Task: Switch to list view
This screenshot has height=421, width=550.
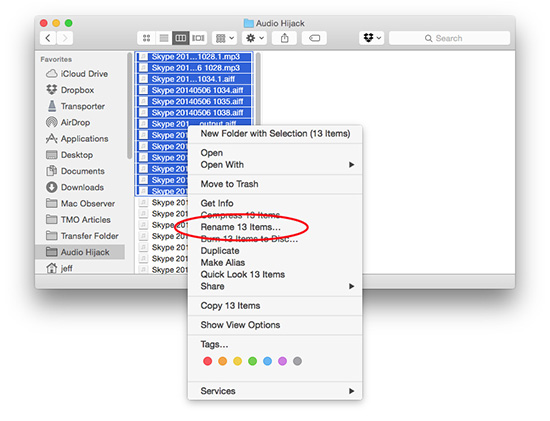Action: (x=163, y=38)
